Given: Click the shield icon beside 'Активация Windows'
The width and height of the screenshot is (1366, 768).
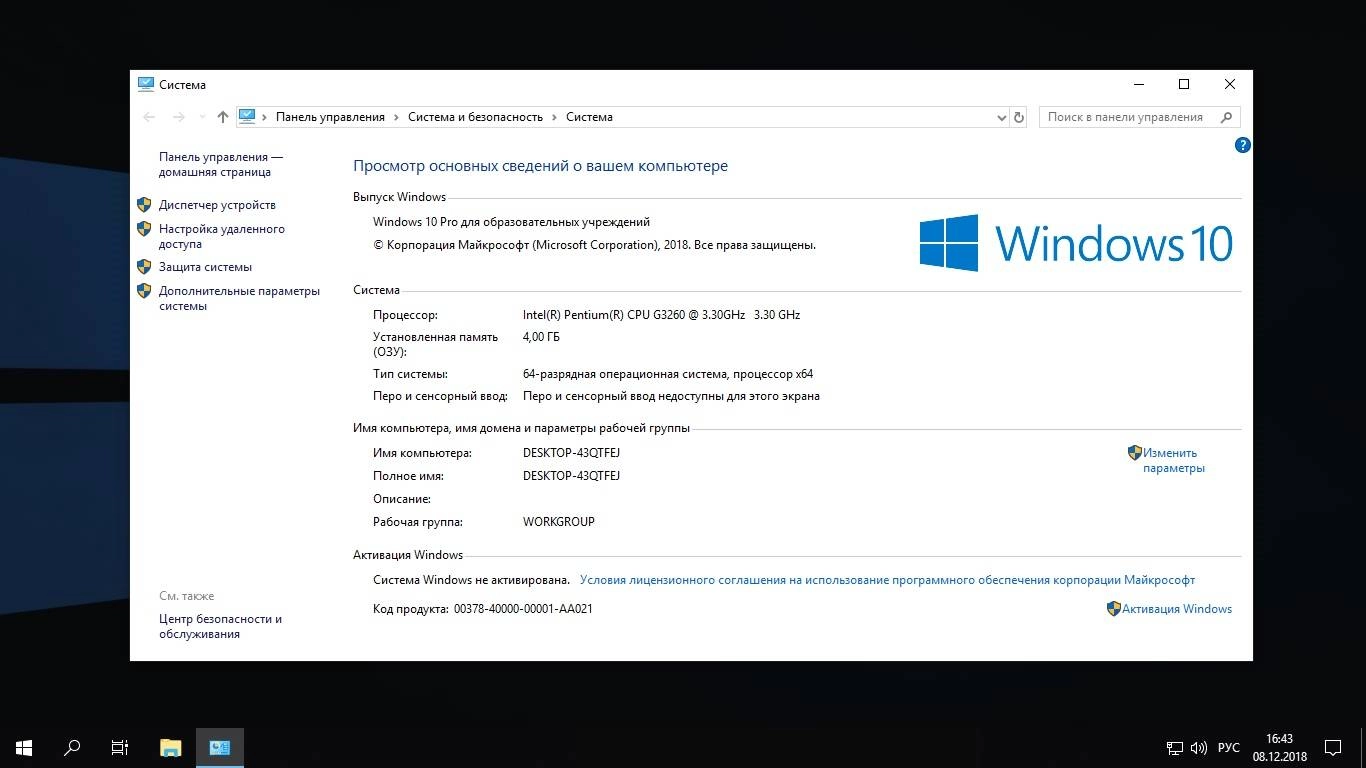Looking at the screenshot, I should tap(1113, 609).
